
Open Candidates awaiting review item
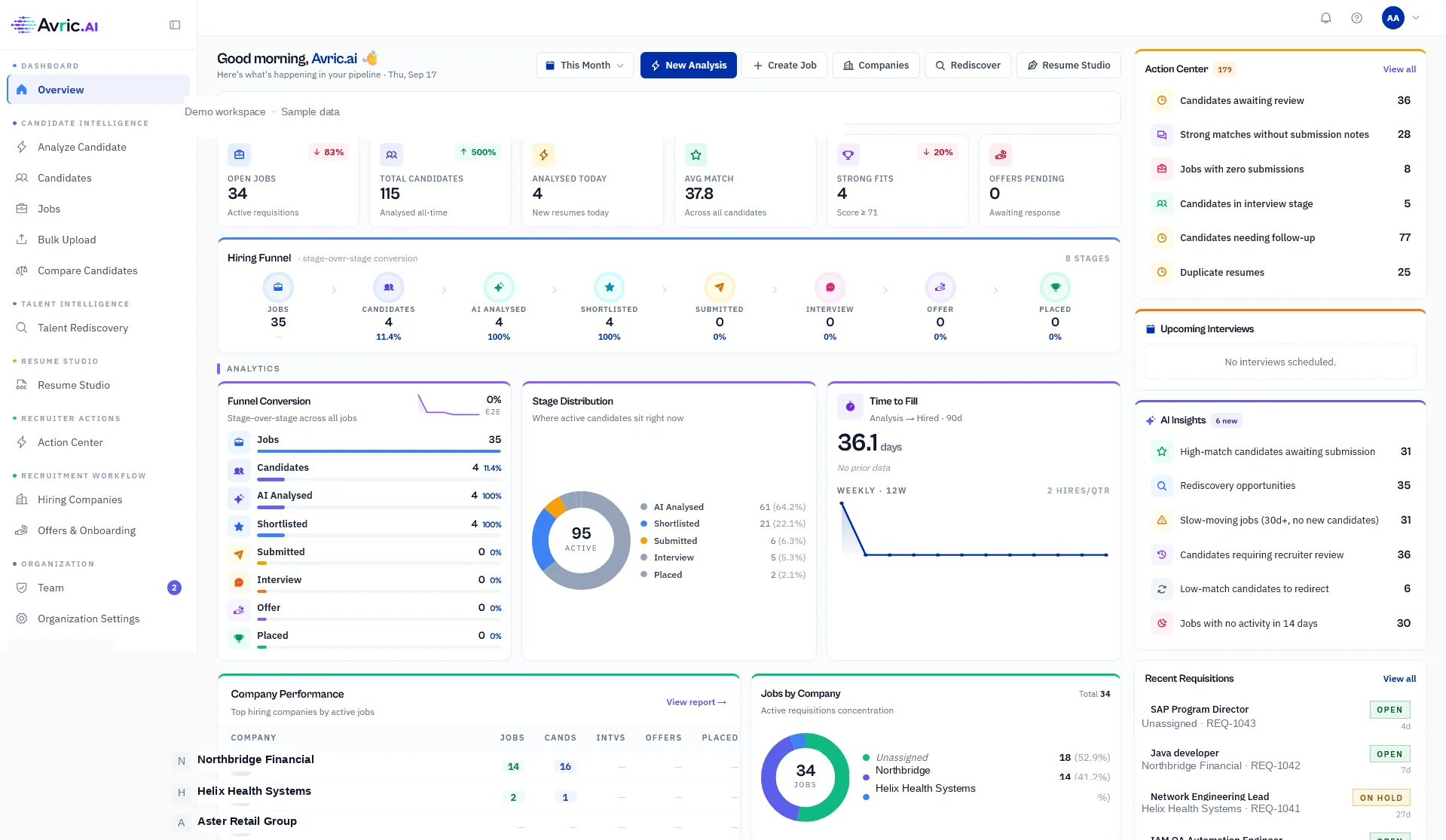(1280, 100)
